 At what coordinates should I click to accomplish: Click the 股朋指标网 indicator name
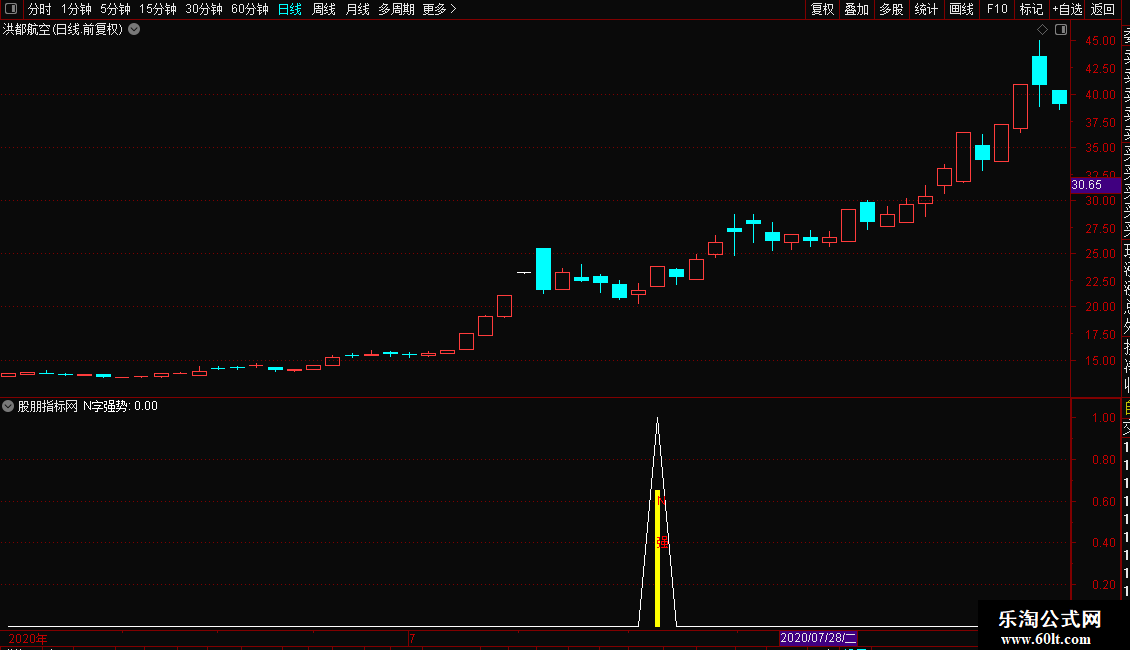pyautogui.click(x=48, y=406)
